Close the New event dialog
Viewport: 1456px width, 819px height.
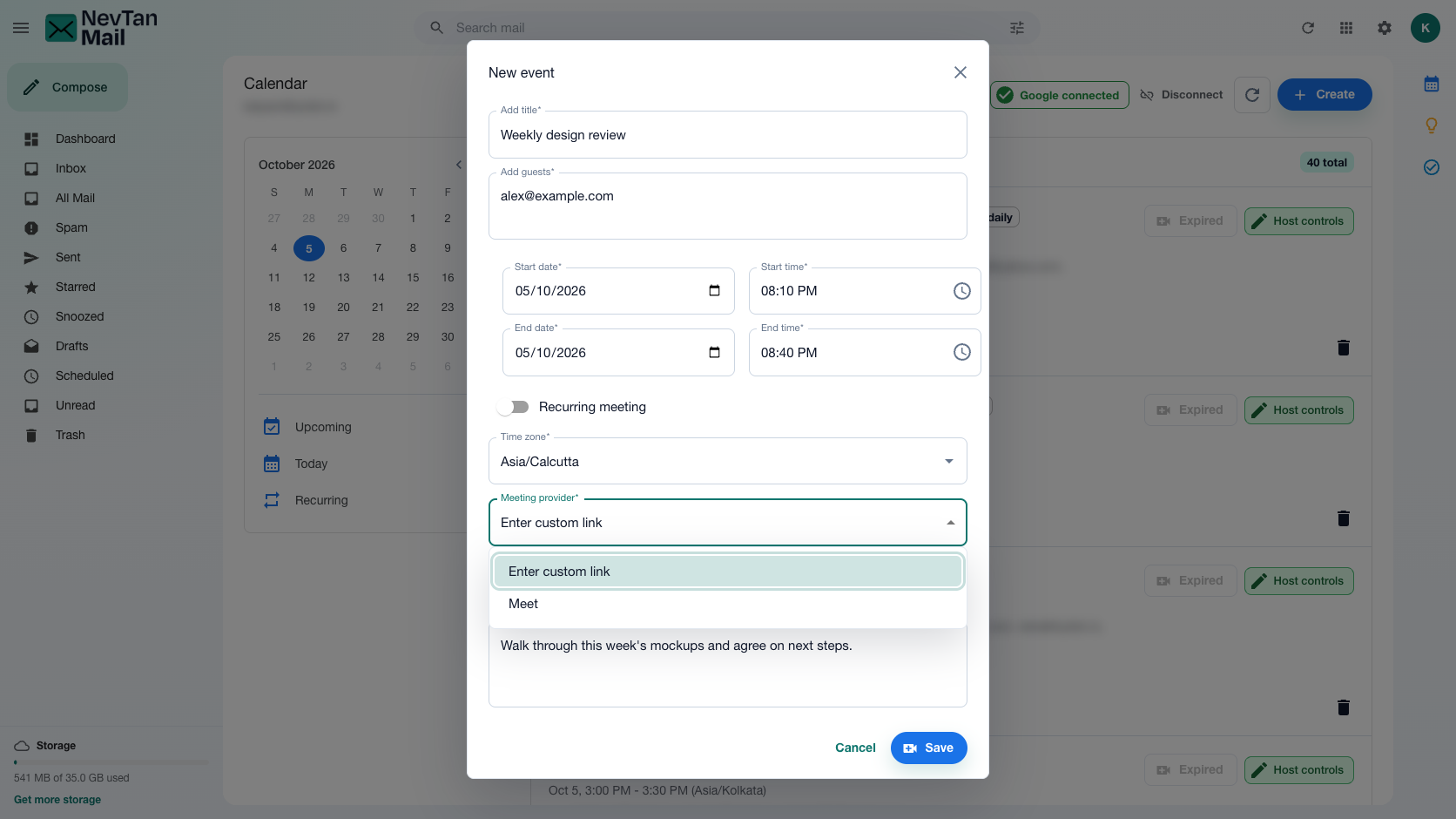click(961, 72)
